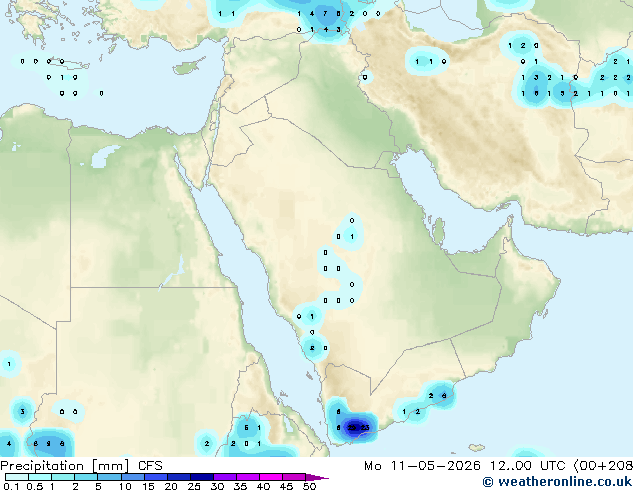Select the legend label '20'
Viewport: 634px width, 490px height.
(171, 486)
